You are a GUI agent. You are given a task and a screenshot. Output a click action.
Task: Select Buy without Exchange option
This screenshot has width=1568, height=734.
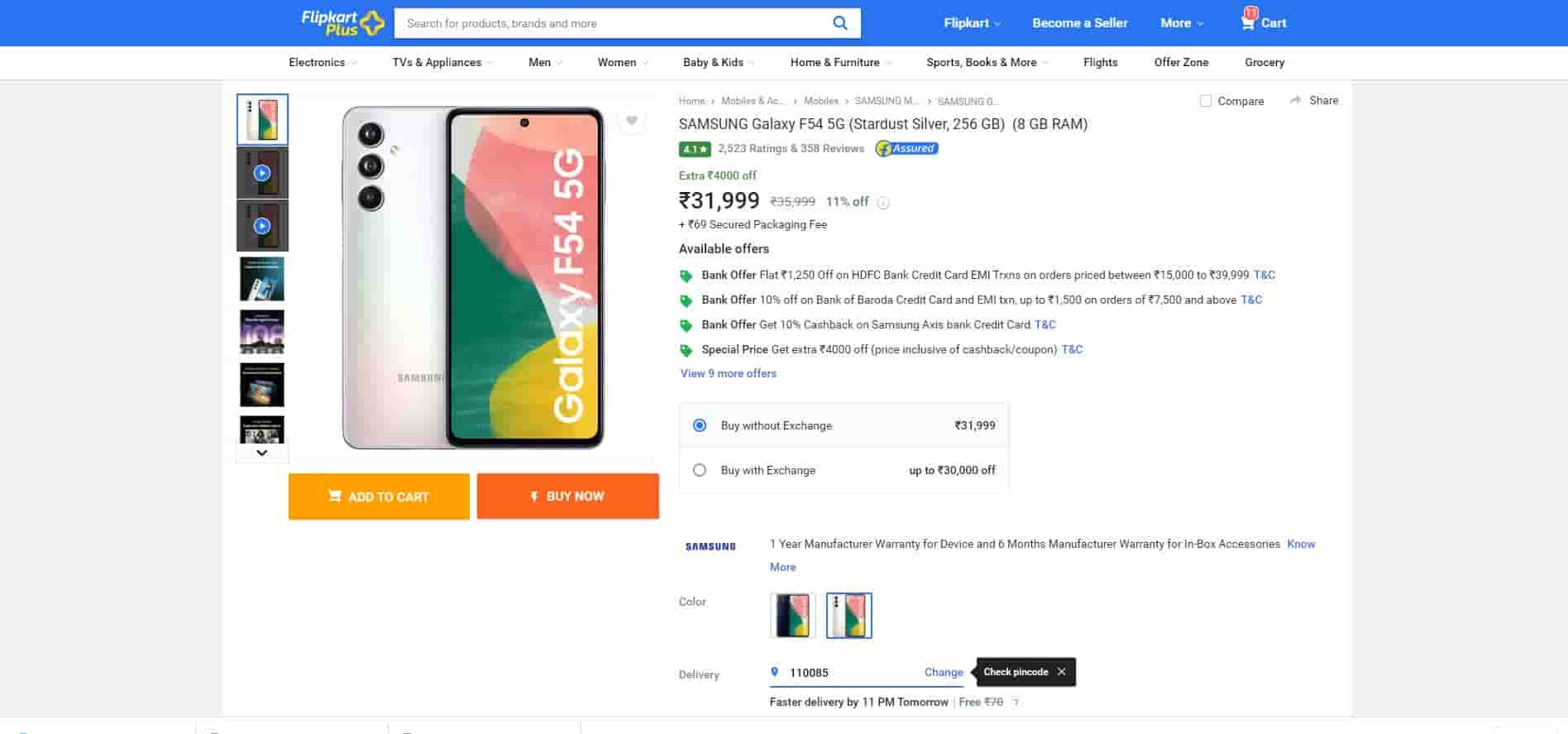click(x=700, y=425)
